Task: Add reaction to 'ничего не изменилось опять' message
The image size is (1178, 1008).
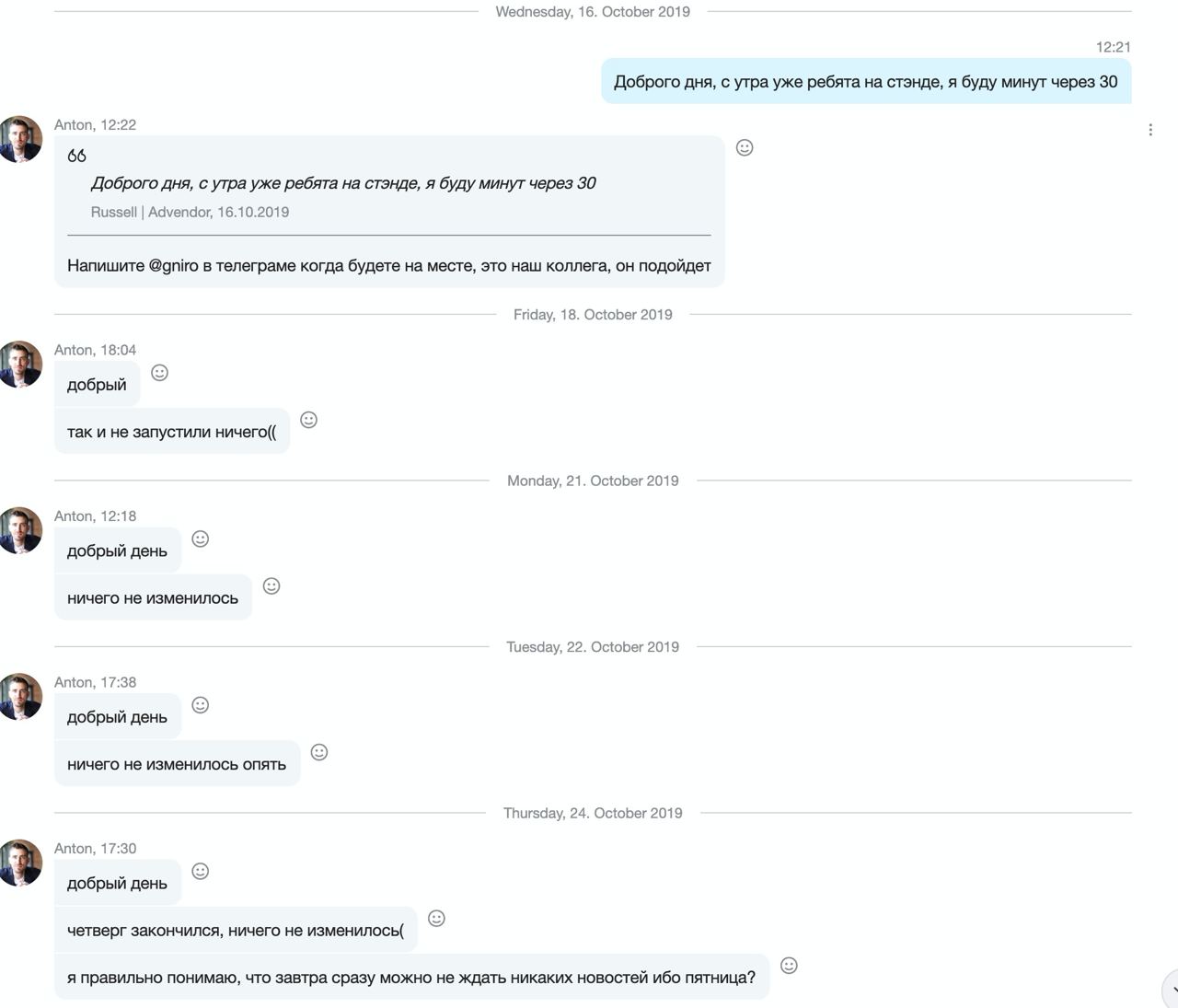Action: coord(319,752)
